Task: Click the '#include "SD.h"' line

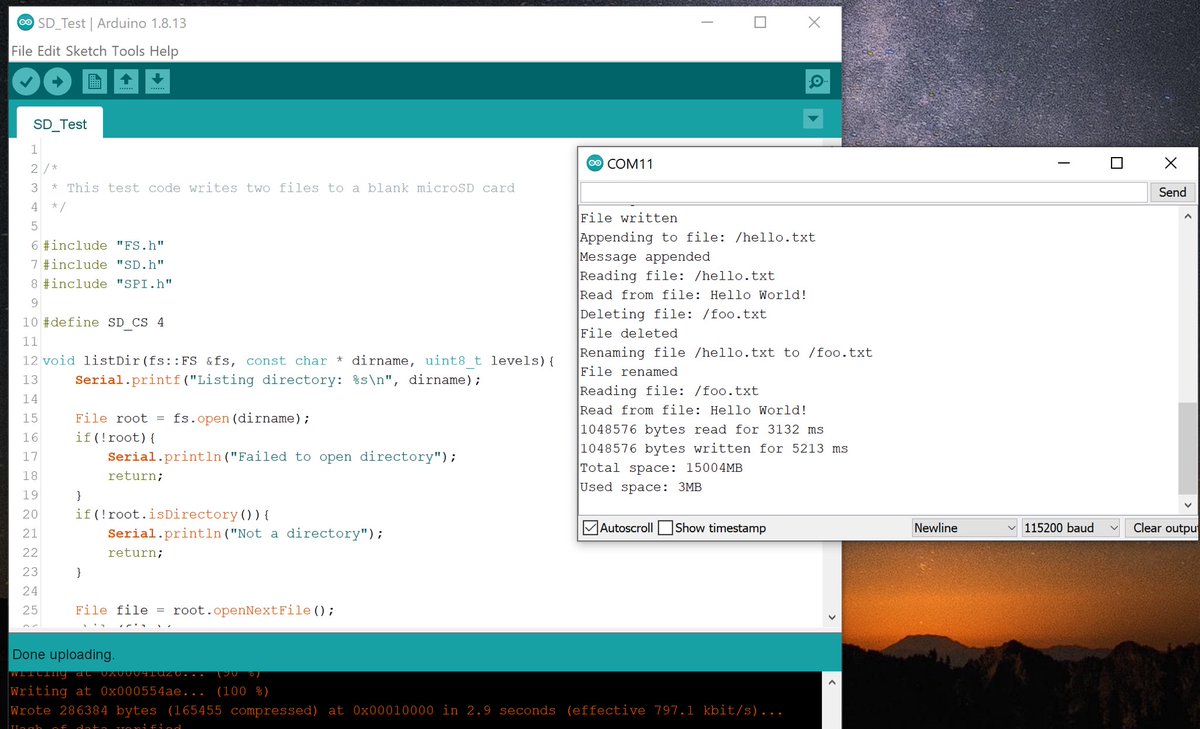Action: click(x=102, y=264)
